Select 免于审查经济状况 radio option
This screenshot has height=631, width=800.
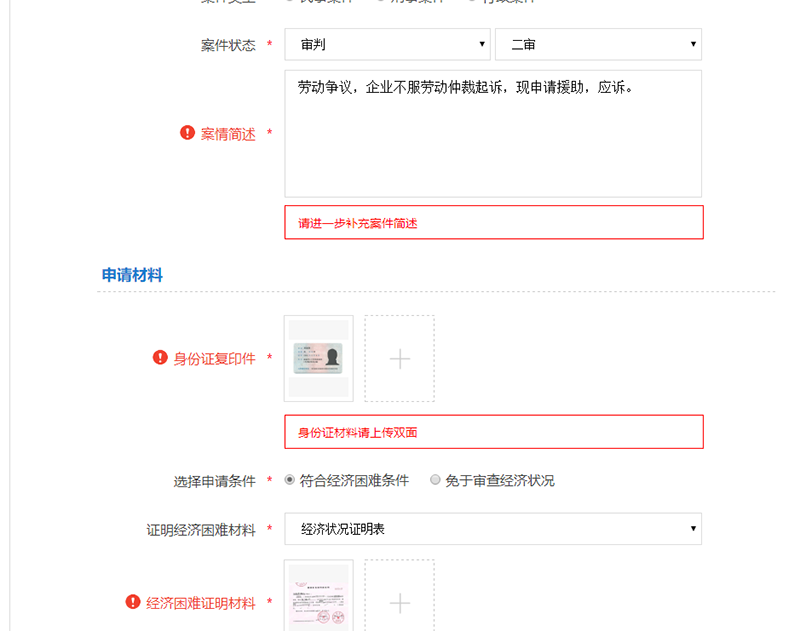(x=435, y=480)
